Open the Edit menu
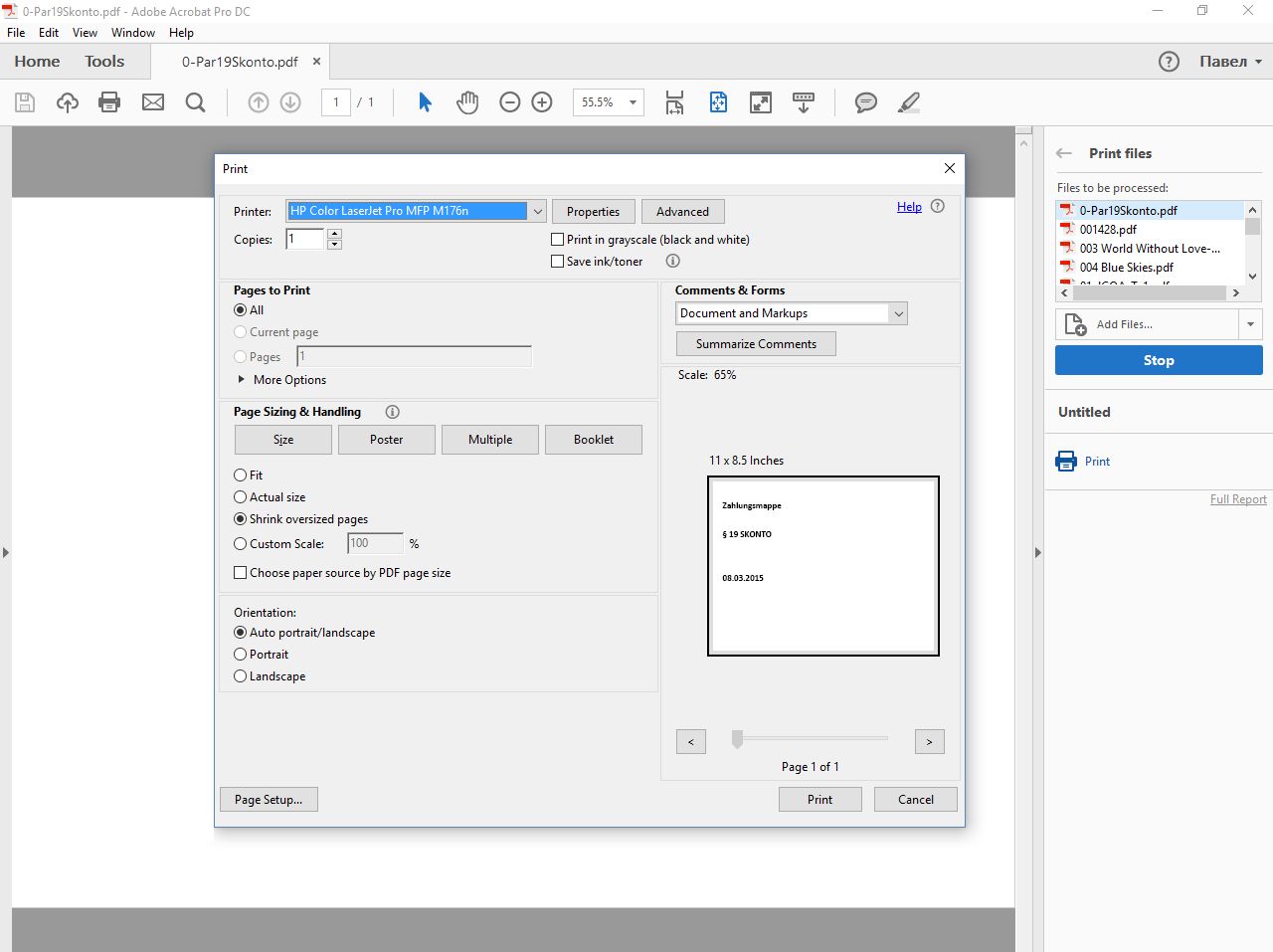Screen dimensions: 1273x952 pyautogui.click(x=49, y=33)
